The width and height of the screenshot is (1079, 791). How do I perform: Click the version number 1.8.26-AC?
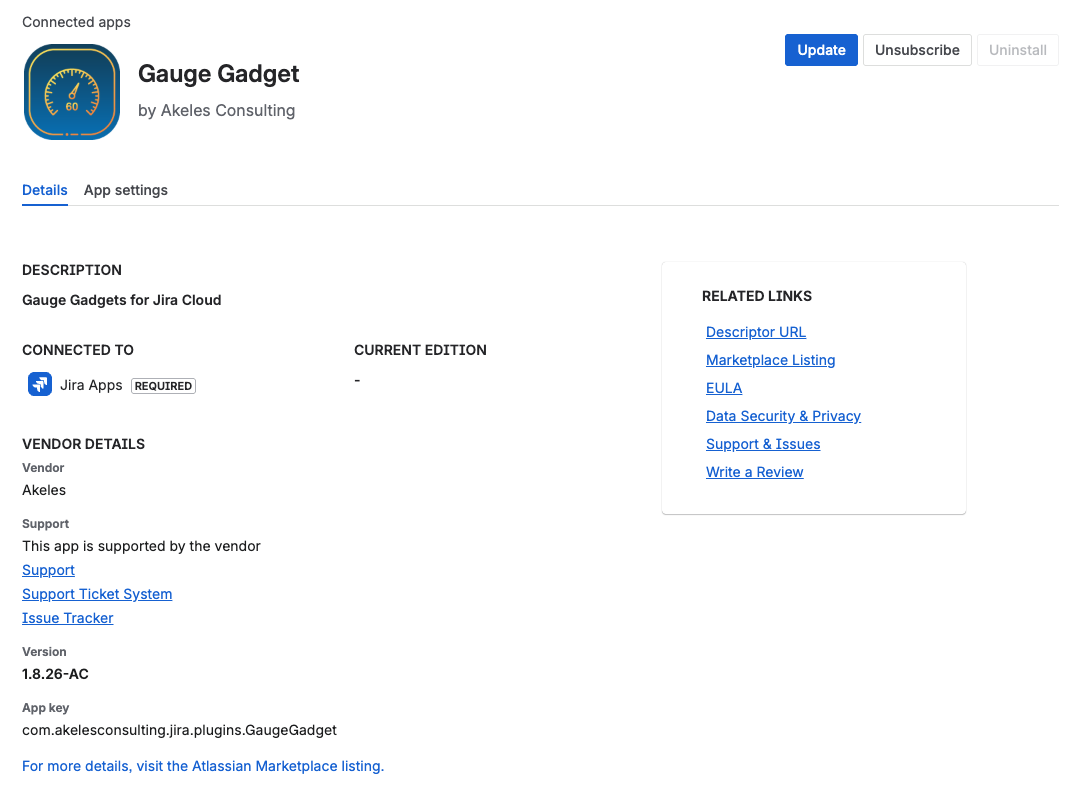[55, 674]
